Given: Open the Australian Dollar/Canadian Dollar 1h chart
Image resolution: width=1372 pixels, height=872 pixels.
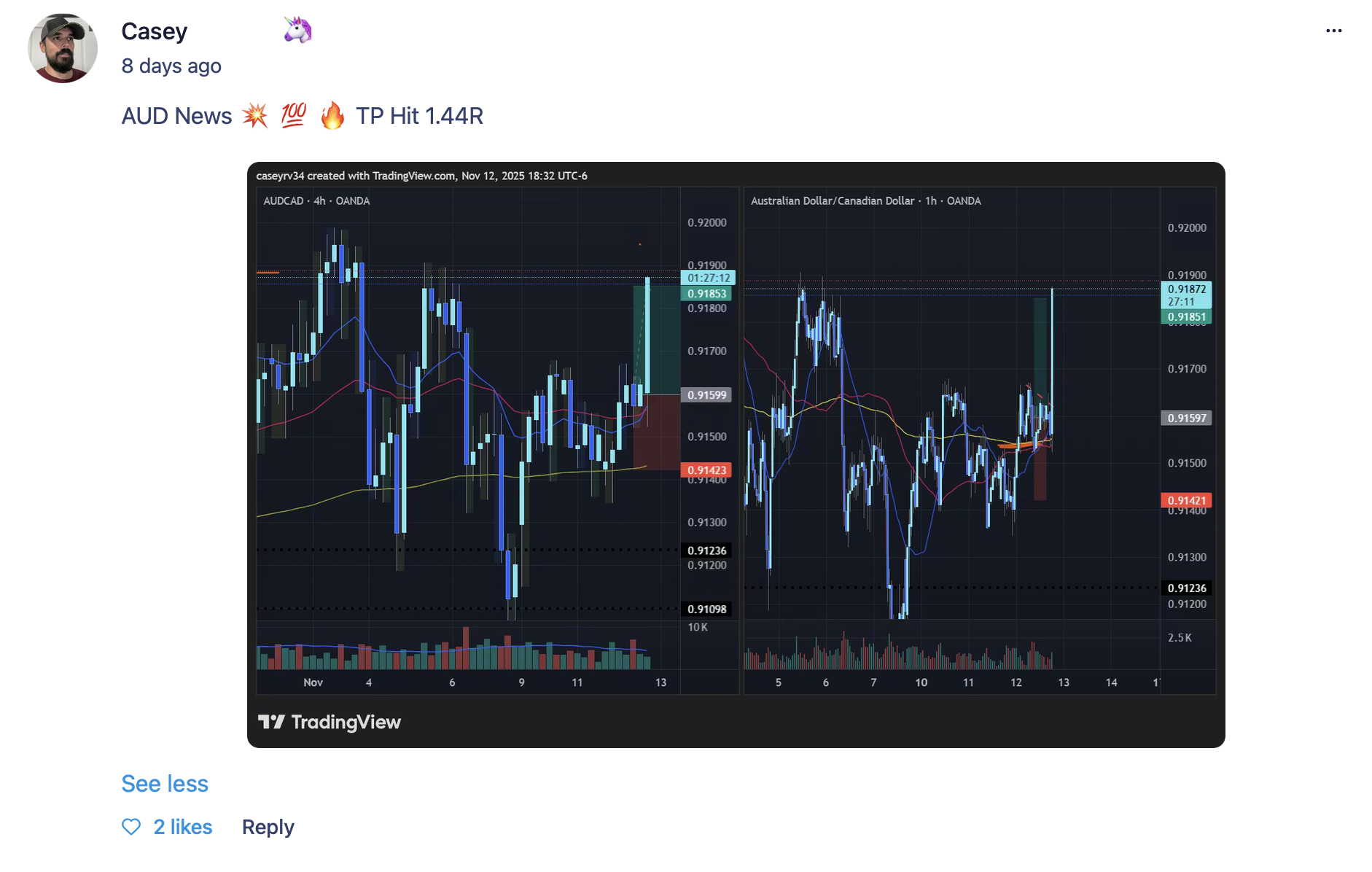Looking at the screenshot, I should click(x=979, y=440).
